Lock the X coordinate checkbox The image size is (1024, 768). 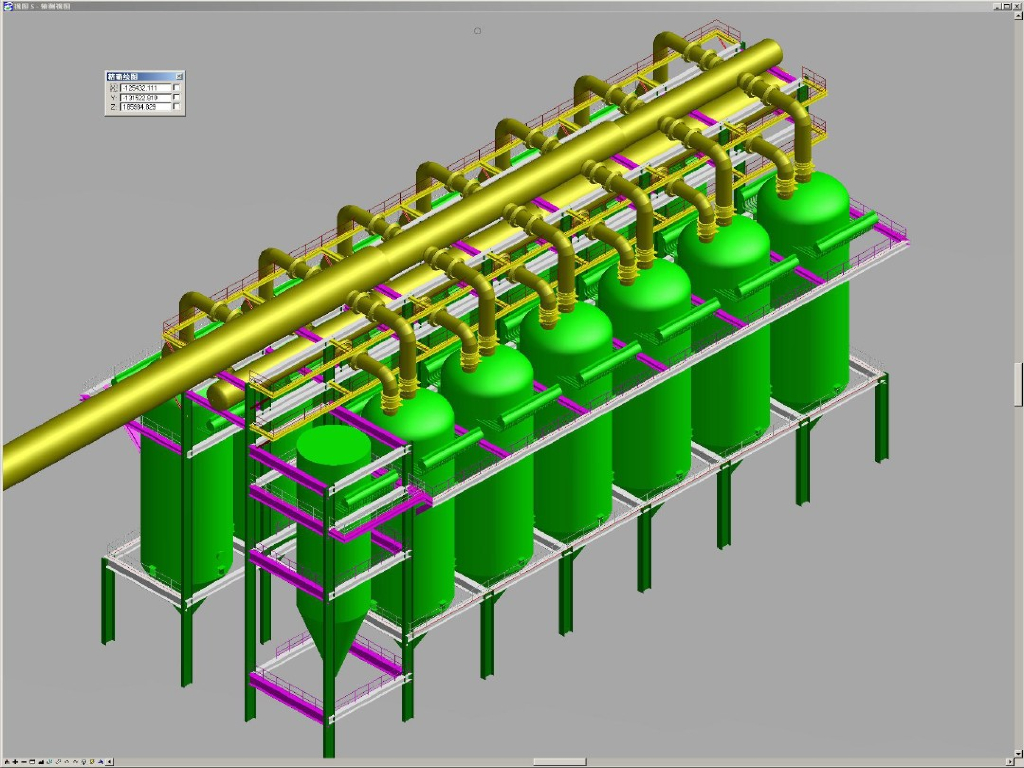click(176, 88)
